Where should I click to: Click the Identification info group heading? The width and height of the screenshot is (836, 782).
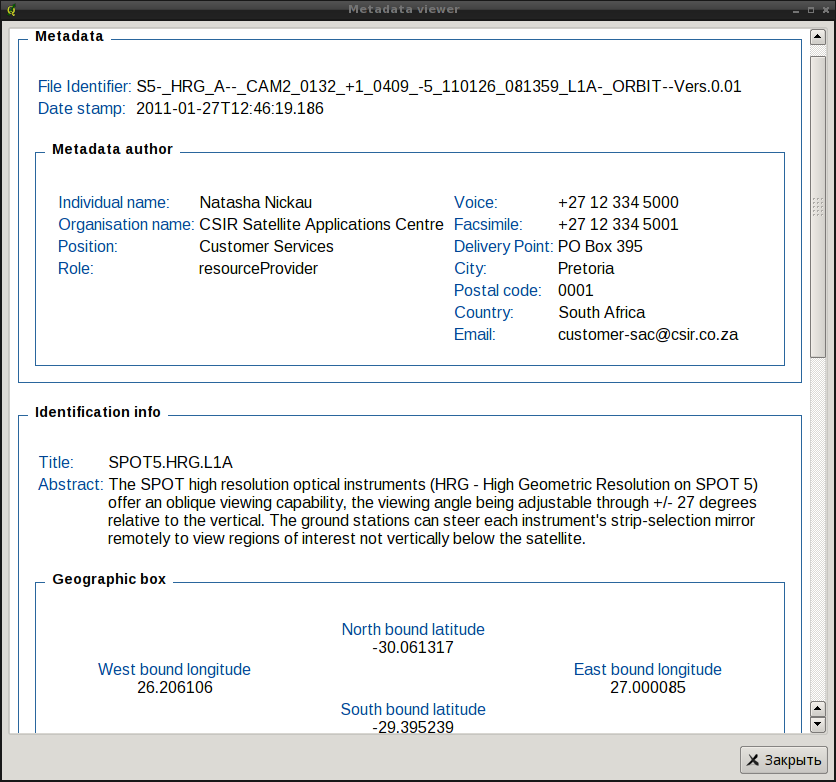click(98, 412)
